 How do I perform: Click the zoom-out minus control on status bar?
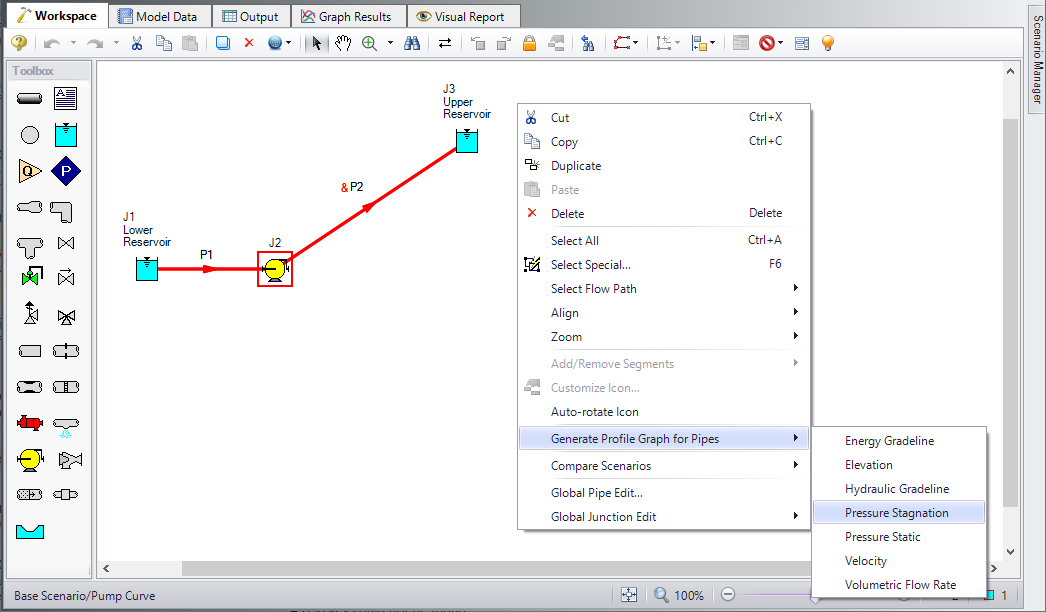[x=727, y=594]
